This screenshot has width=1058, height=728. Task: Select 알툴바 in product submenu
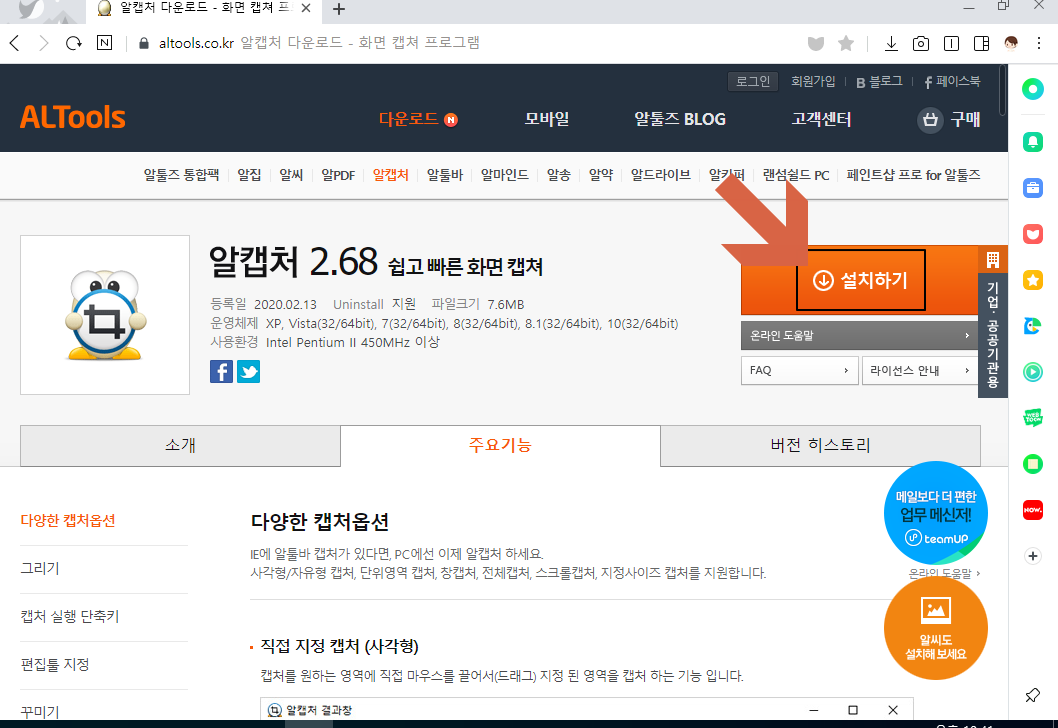[x=445, y=175]
